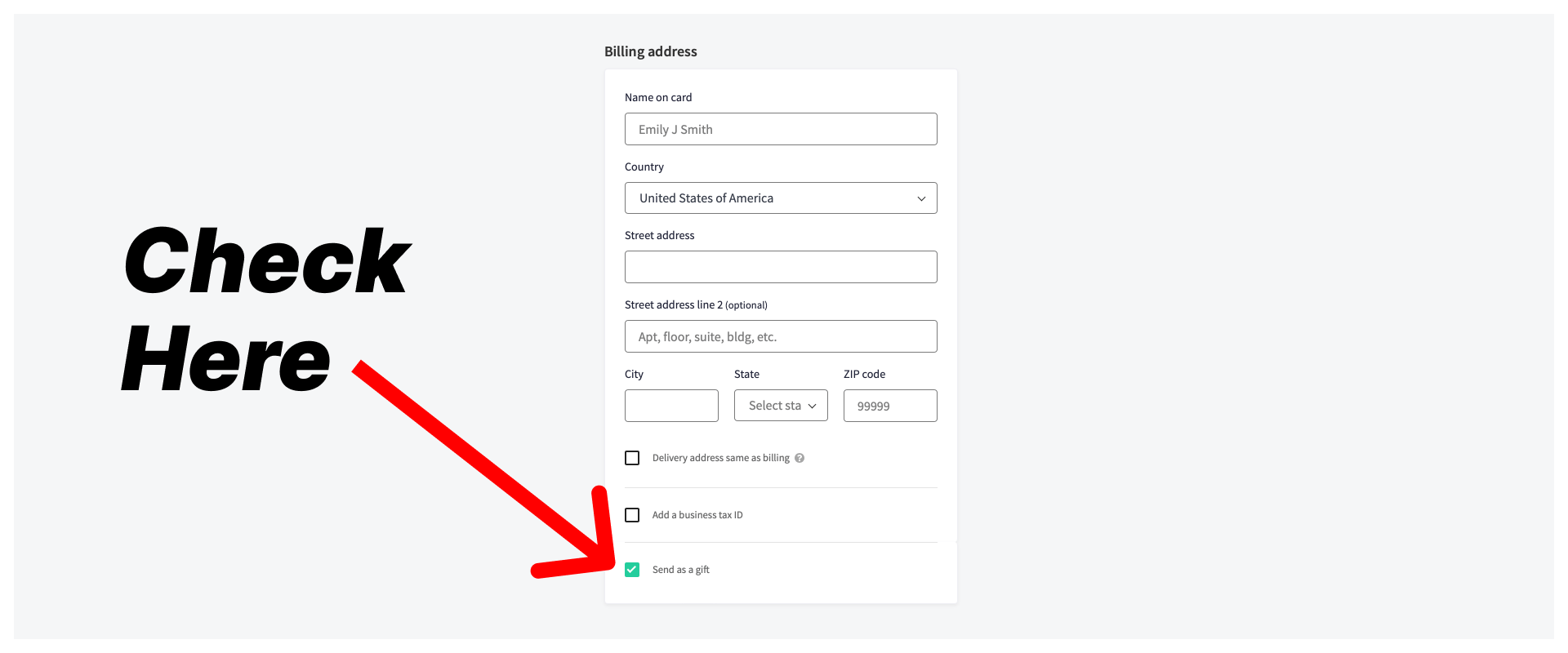1568x653 pixels.
Task: Click the bold "Check Here" text
Action: tap(265, 310)
